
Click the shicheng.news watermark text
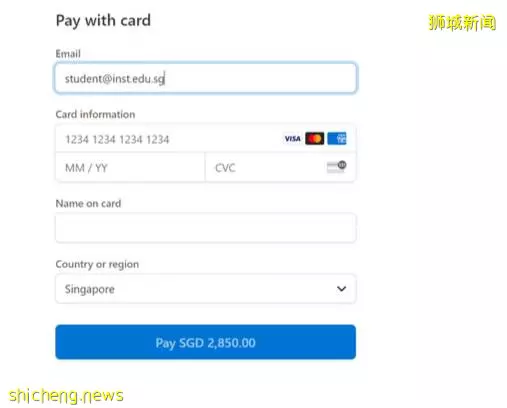(66, 396)
